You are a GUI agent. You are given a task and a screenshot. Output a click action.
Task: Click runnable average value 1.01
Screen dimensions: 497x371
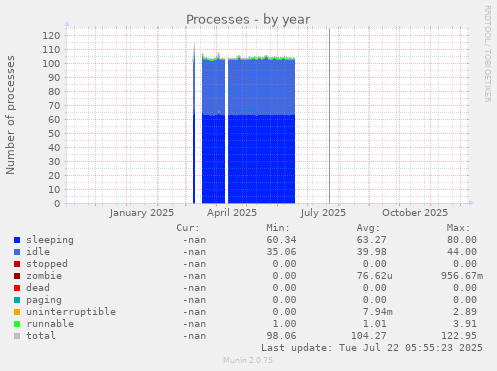coord(374,324)
